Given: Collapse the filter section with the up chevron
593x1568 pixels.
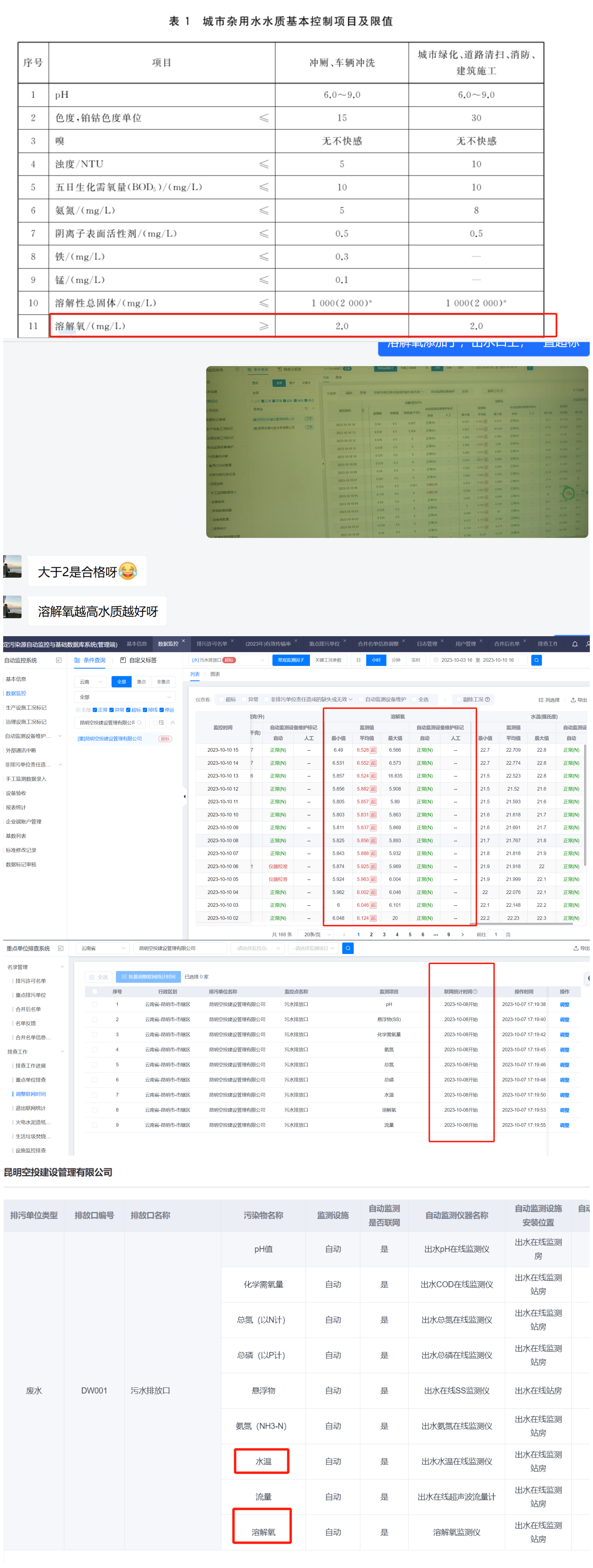Looking at the screenshot, I should tap(172, 723).
